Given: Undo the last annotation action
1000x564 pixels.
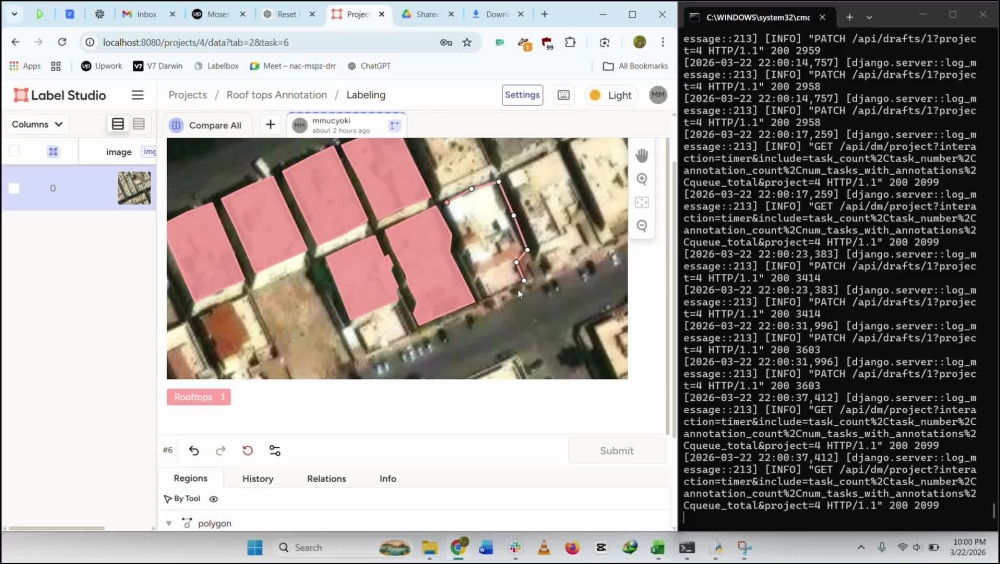Looking at the screenshot, I should pos(194,450).
